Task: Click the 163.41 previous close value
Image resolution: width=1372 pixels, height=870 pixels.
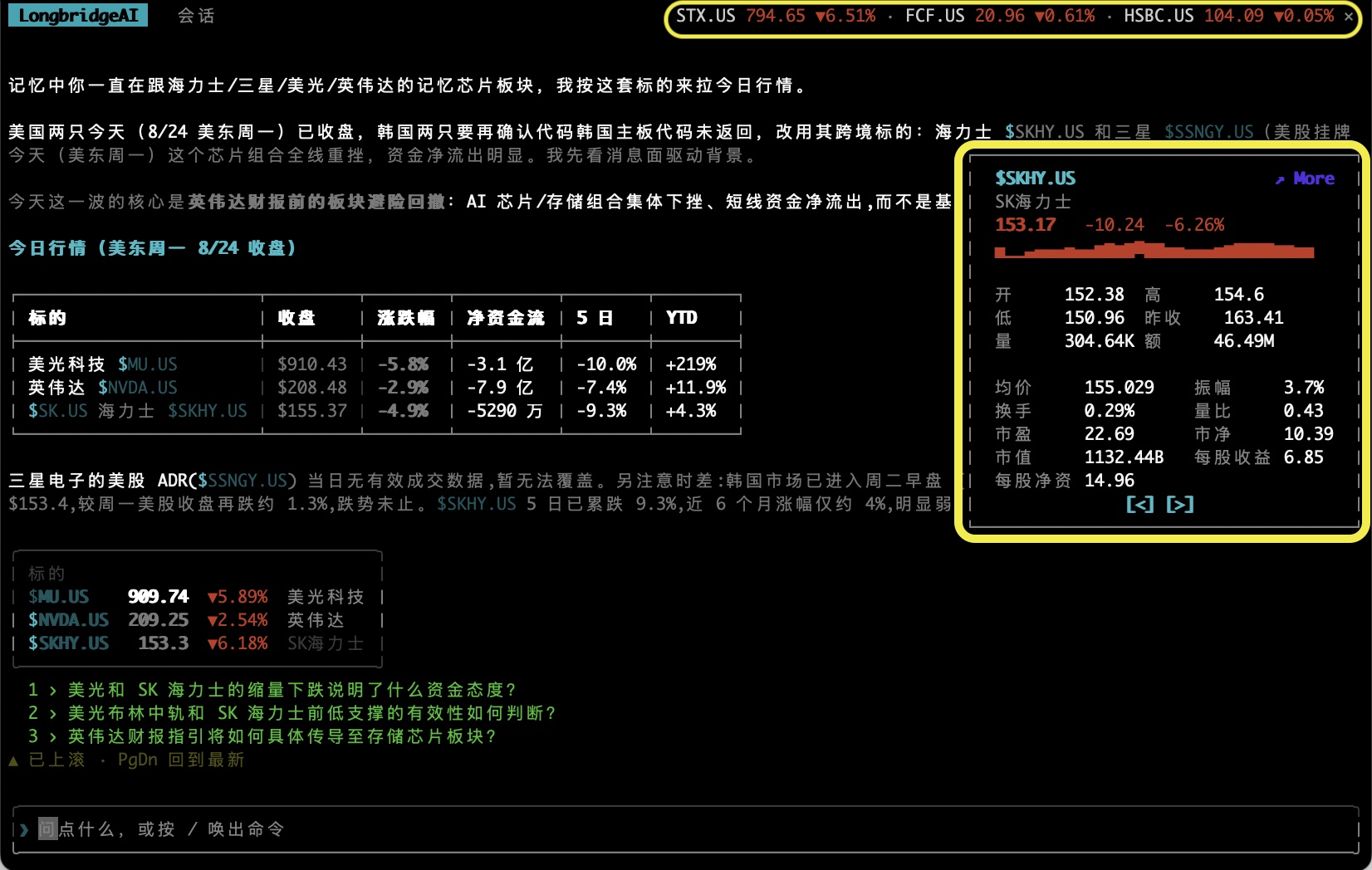Action: pos(1253,318)
